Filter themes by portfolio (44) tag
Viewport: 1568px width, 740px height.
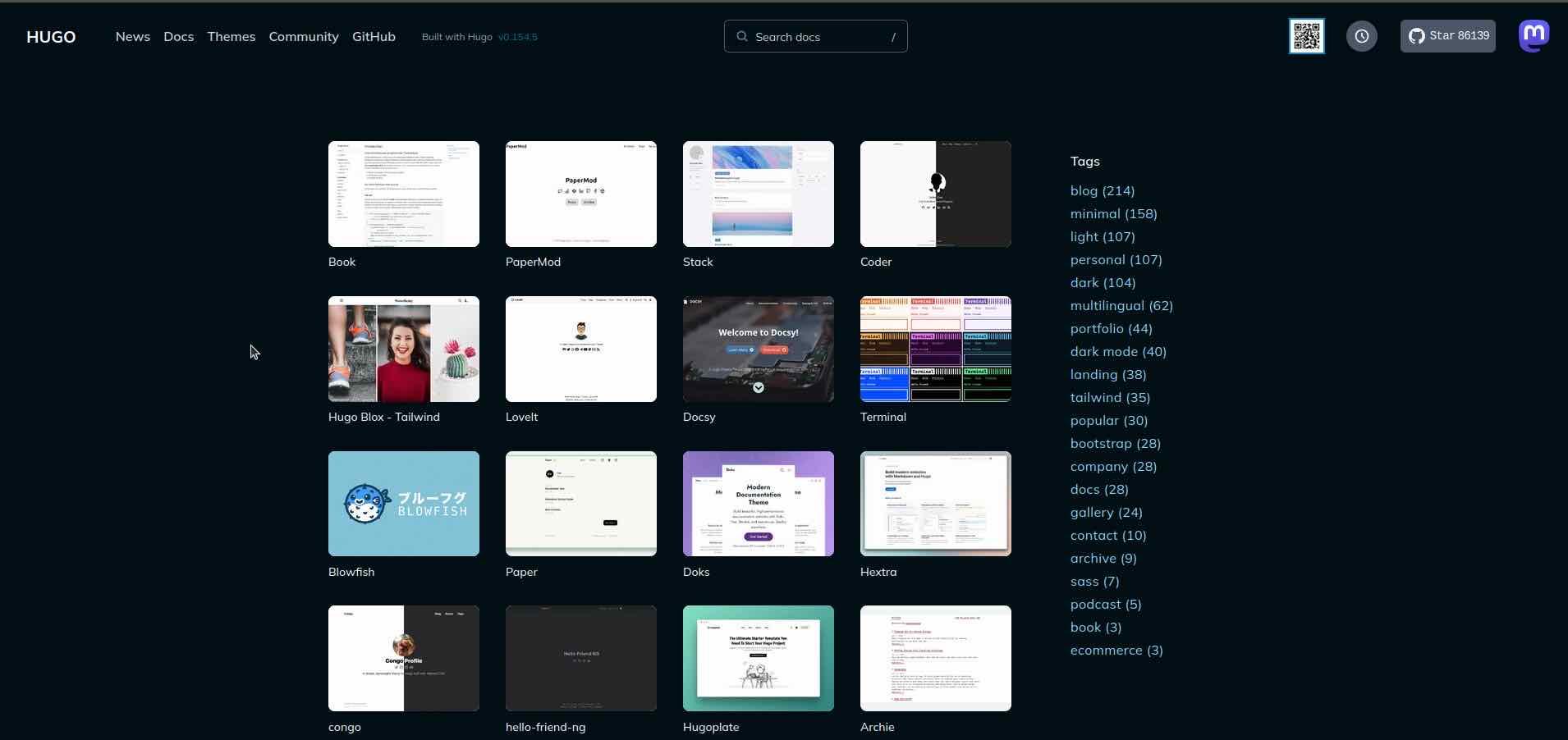[1112, 328]
